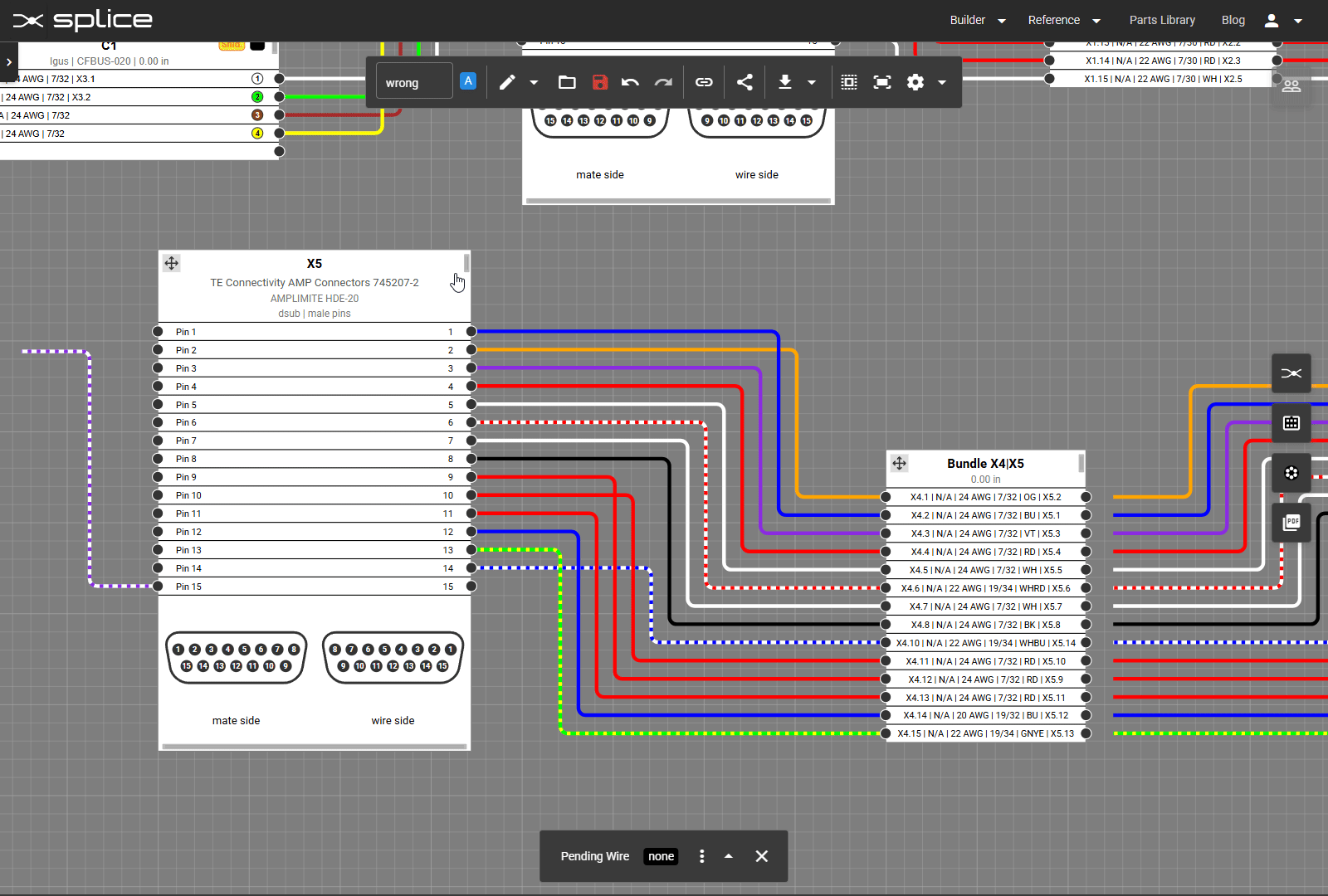Fit the drawing to the screen
Image resolution: width=1328 pixels, height=896 pixels.
pos(881,81)
